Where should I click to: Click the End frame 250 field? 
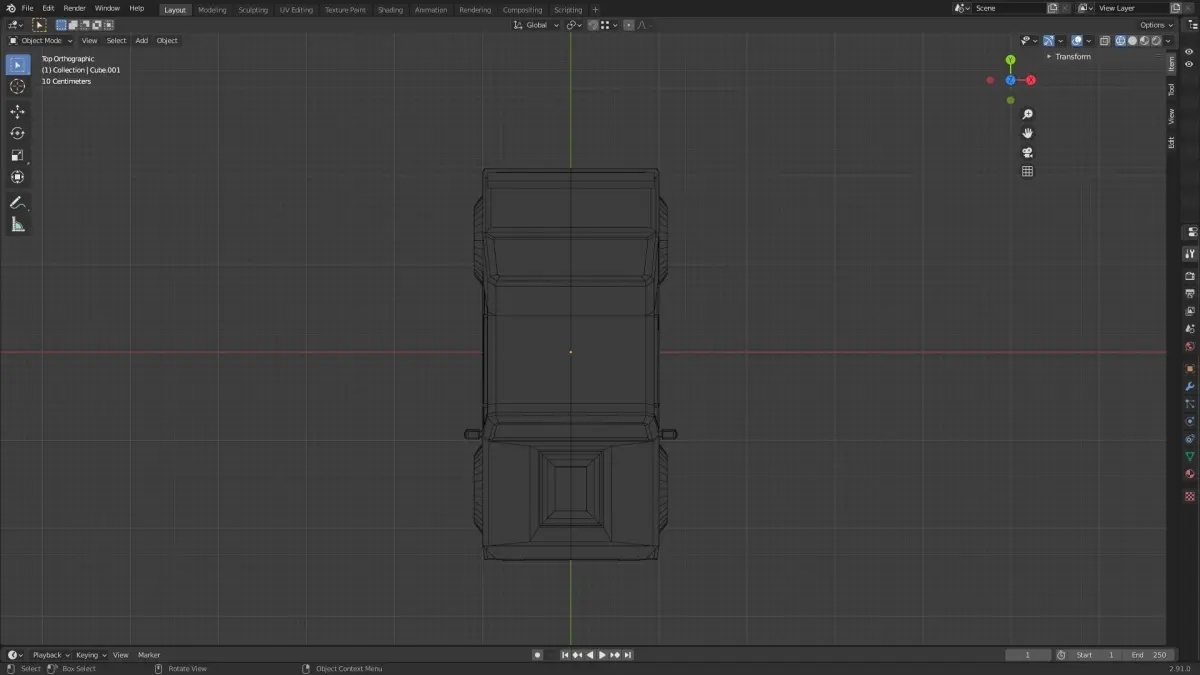pyautogui.click(x=1148, y=655)
